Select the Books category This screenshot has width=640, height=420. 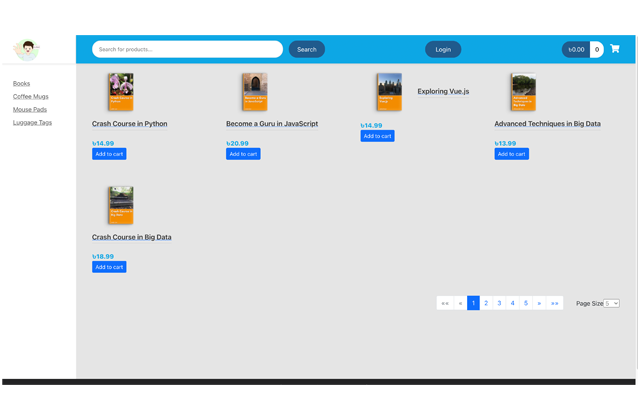pos(21,84)
